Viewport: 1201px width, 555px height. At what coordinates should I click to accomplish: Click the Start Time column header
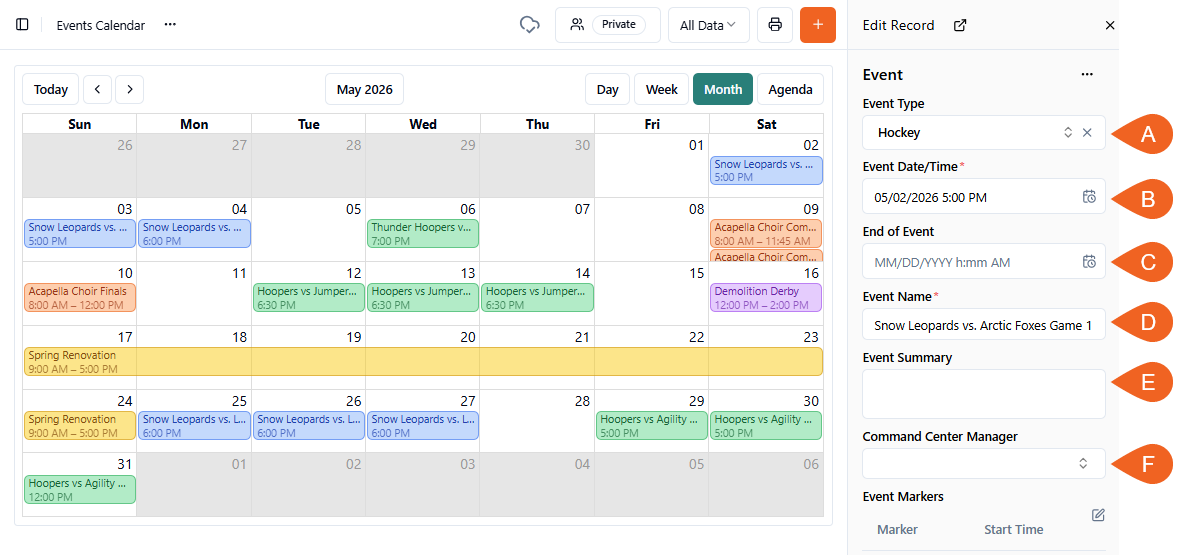point(1014,530)
